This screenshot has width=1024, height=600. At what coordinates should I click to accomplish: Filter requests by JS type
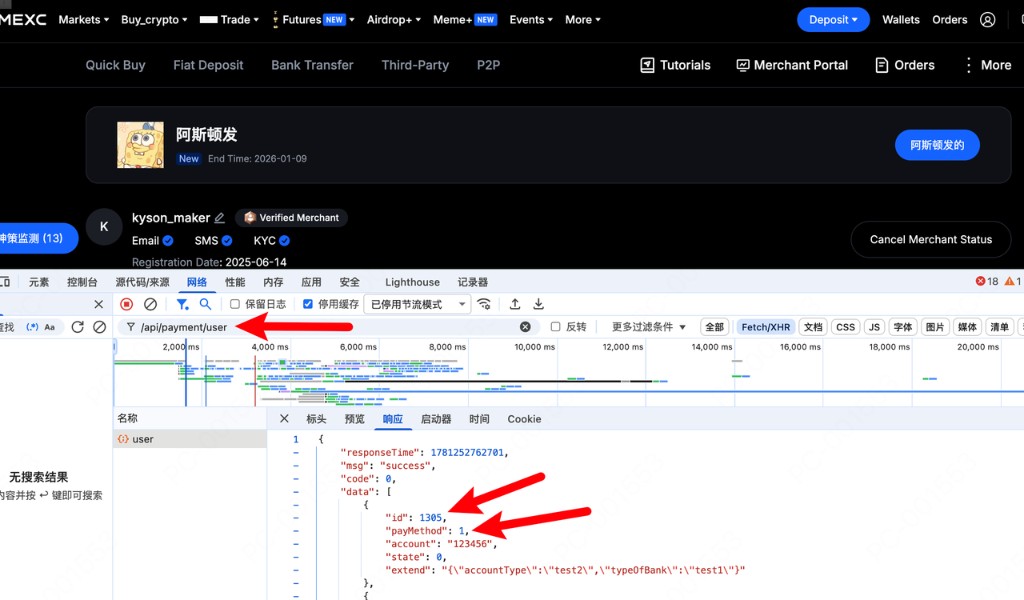[x=874, y=327]
